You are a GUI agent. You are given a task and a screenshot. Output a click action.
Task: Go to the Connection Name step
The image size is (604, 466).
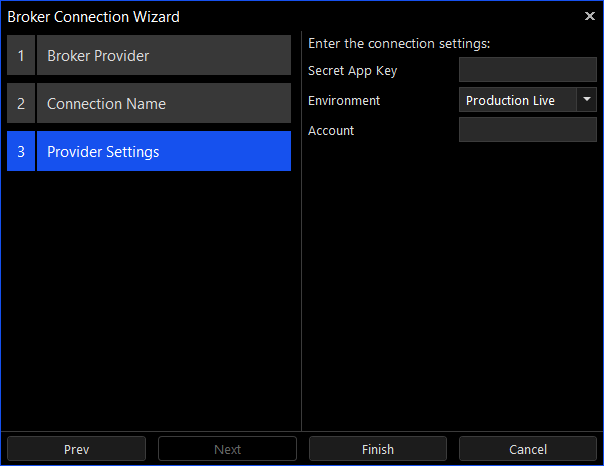pyautogui.click(x=164, y=103)
